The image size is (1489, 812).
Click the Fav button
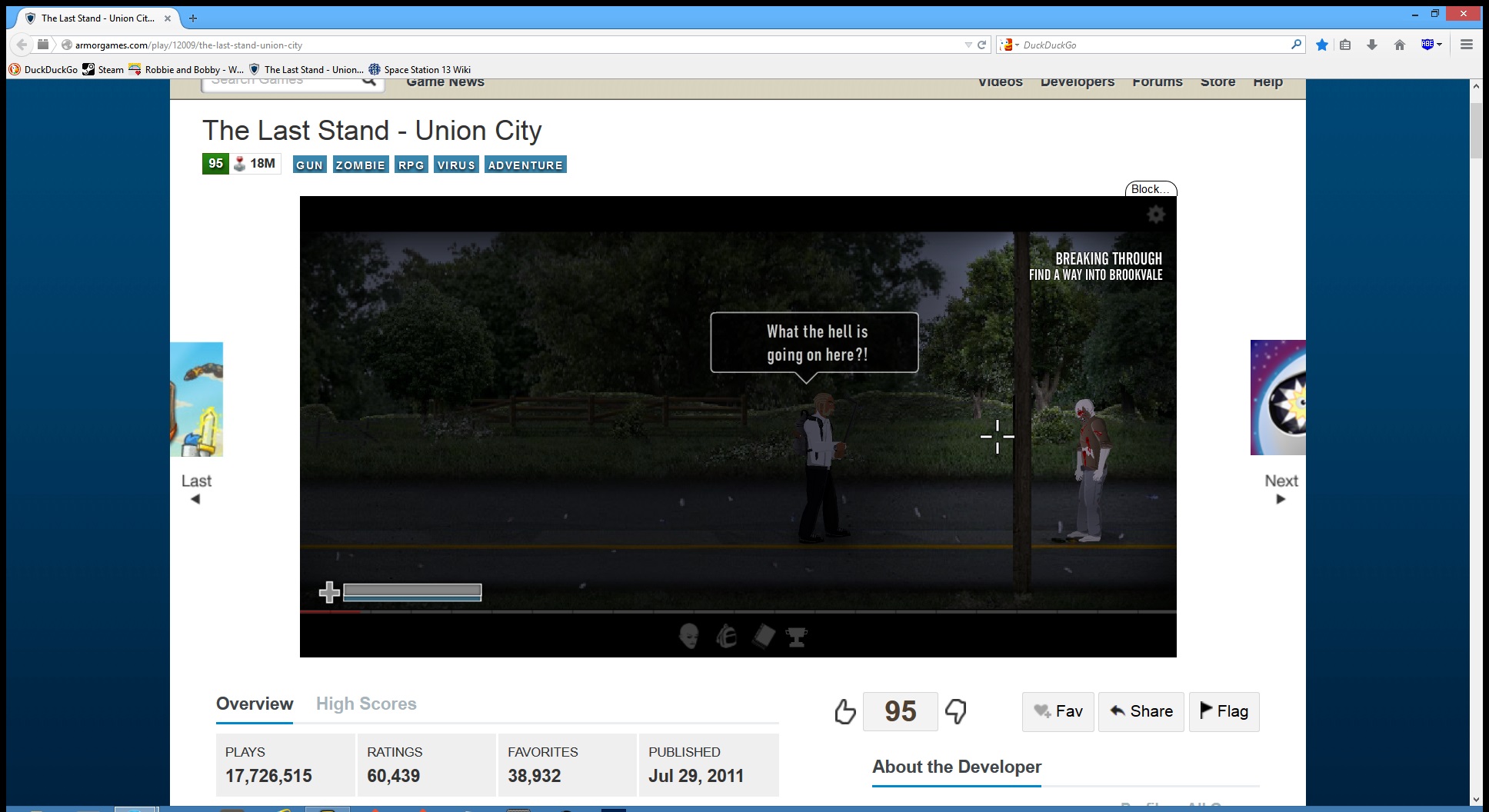point(1058,711)
